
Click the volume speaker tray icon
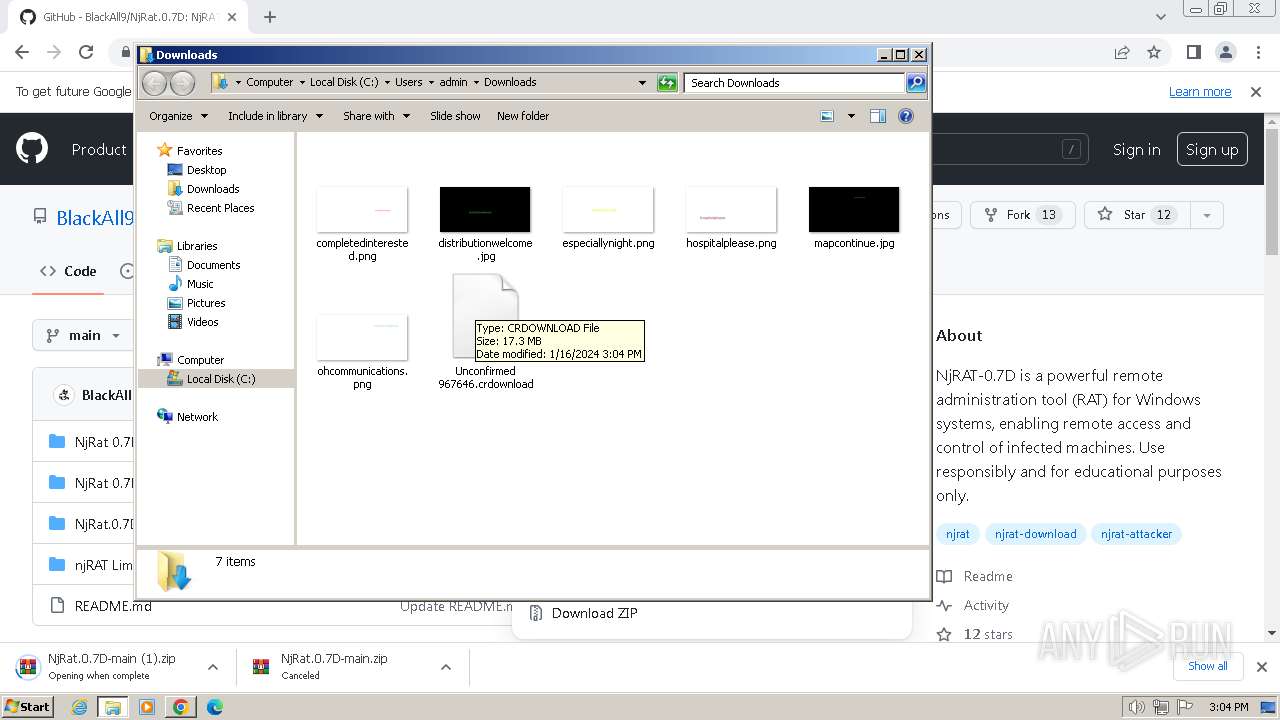(x=1137, y=707)
